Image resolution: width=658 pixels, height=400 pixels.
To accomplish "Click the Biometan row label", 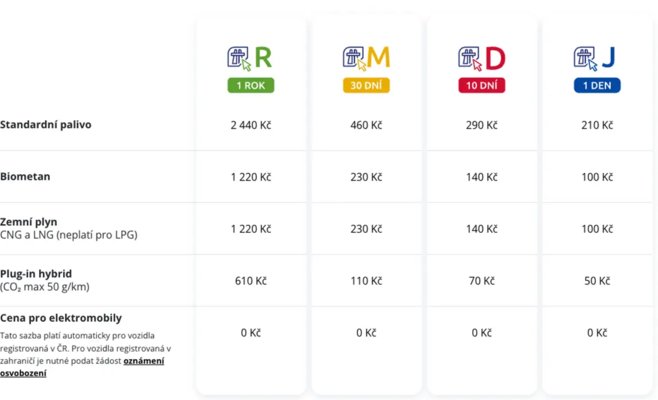I will tap(25, 176).
